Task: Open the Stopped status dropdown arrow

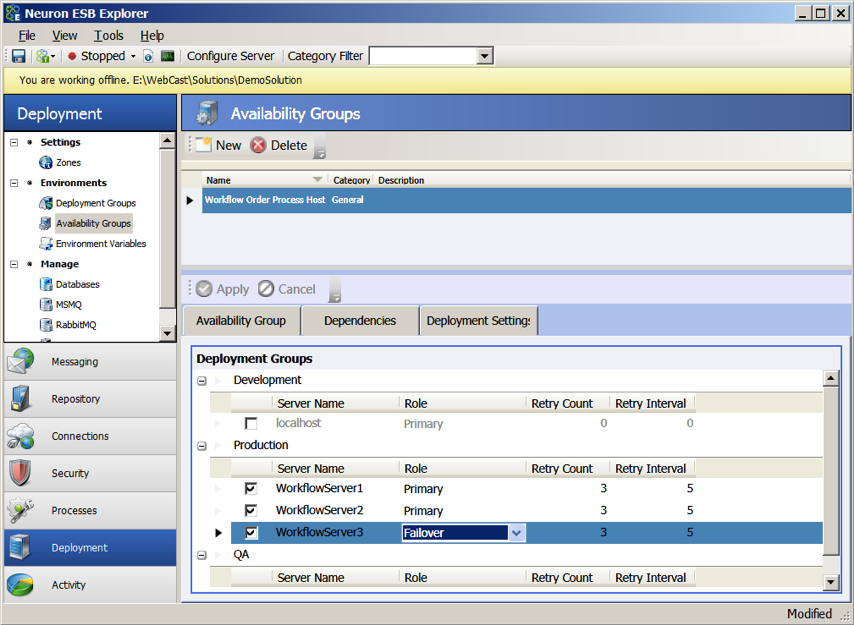Action: click(133, 56)
